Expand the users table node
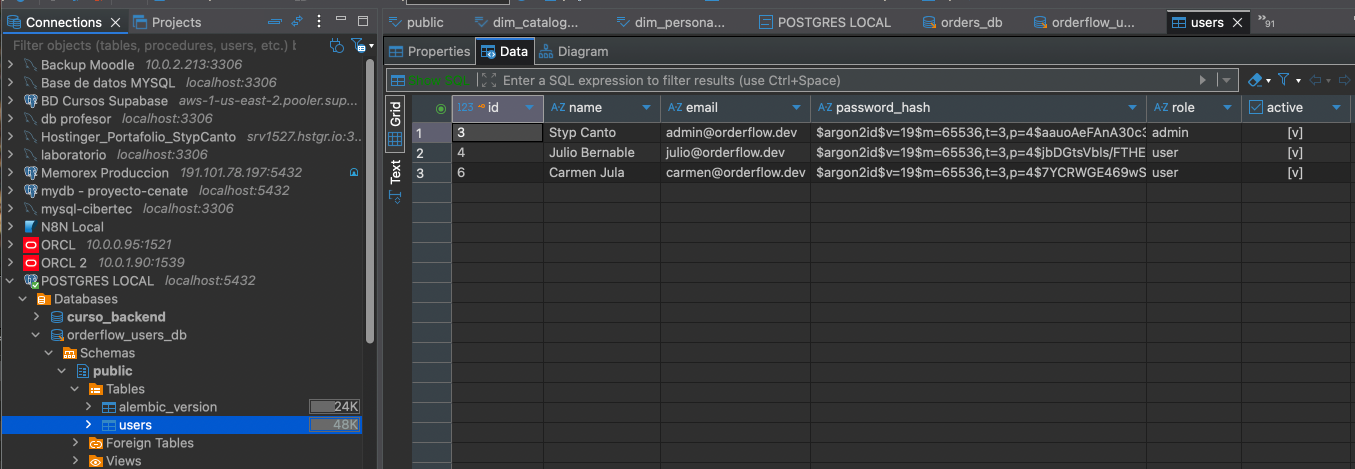This screenshot has height=469, width=1355. 88,425
